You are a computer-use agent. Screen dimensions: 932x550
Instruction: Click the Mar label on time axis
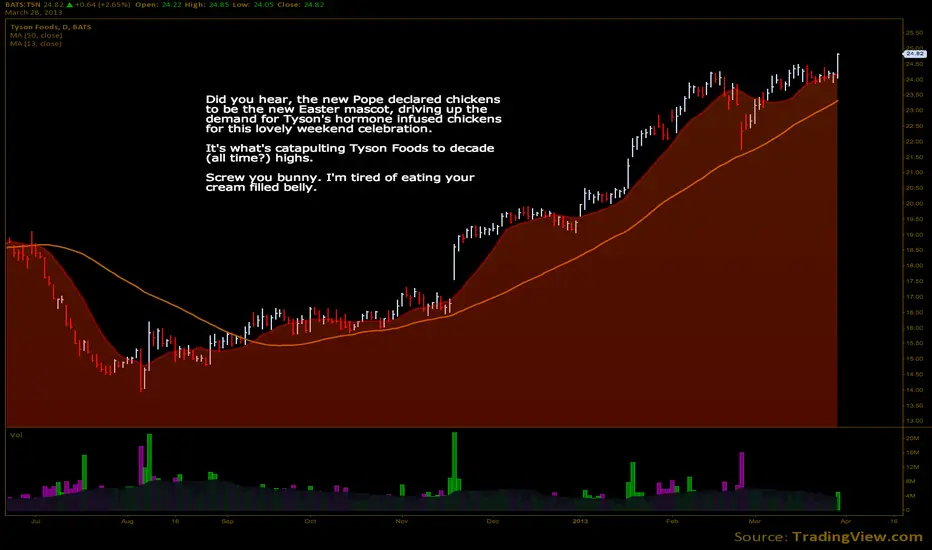pyautogui.click(x=754, y=521)
